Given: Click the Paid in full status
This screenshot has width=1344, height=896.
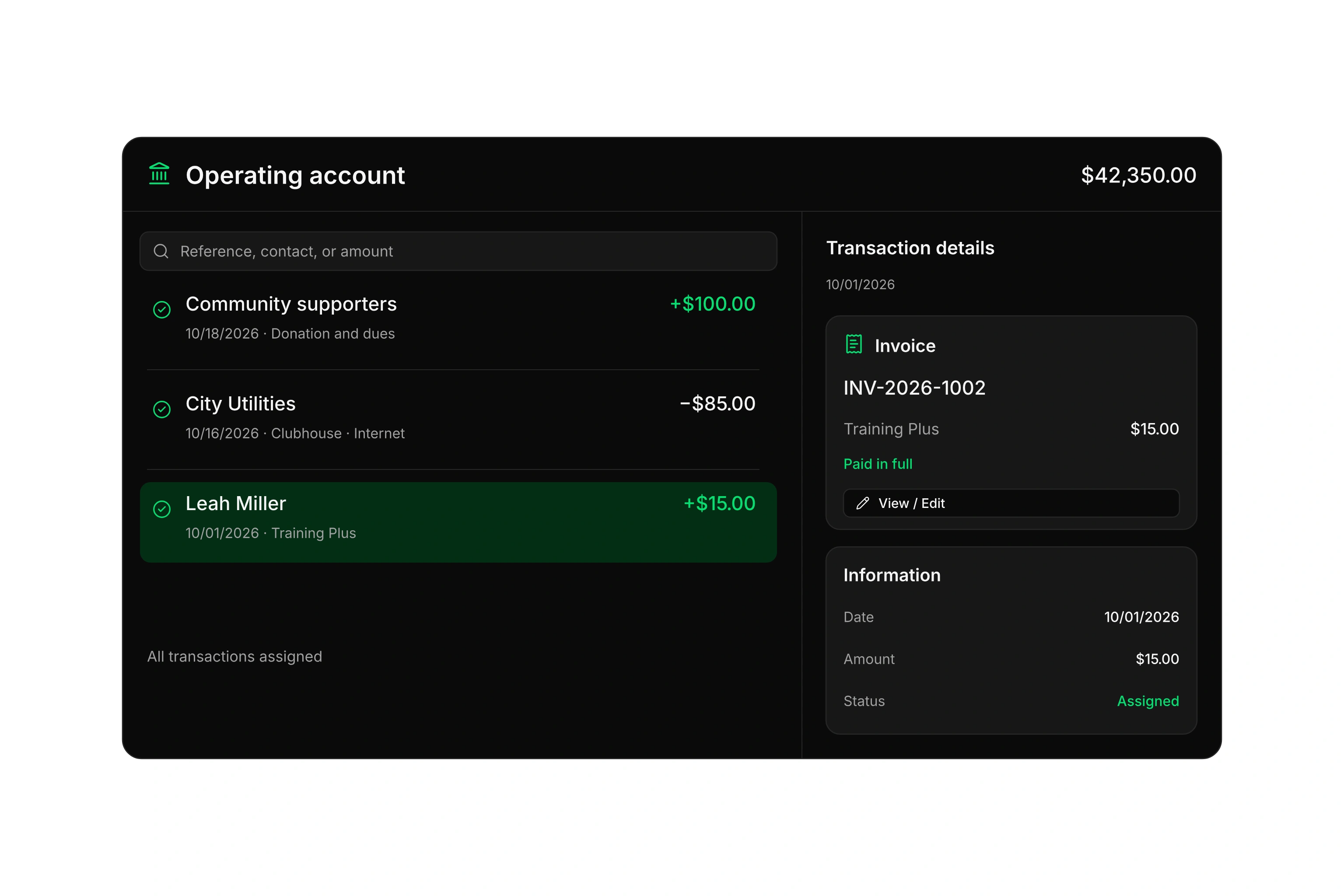Looking at the screenshot, I should point(878,464).
